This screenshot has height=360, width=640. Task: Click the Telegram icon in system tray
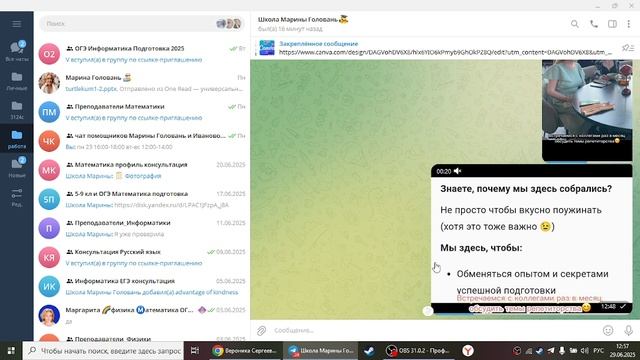551,351
